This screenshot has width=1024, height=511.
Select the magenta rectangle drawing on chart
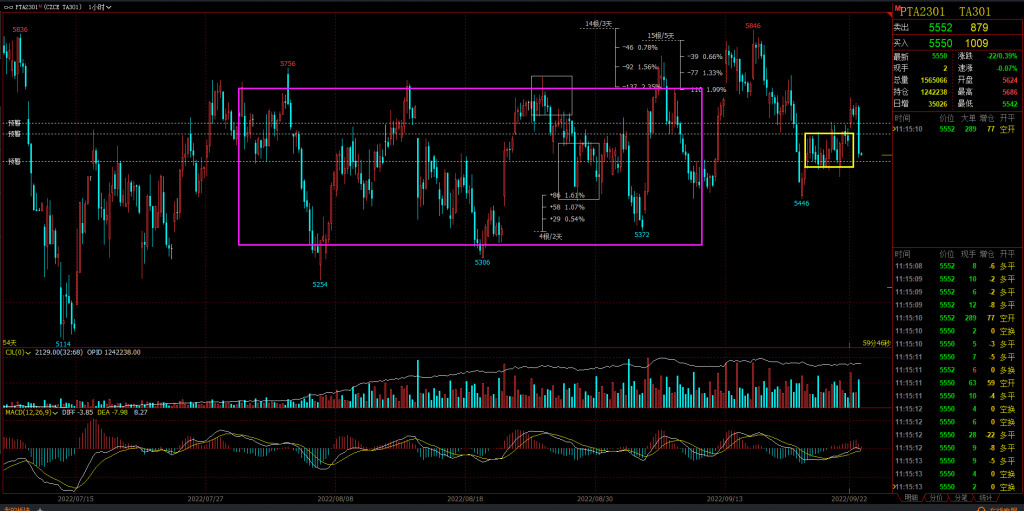(x=239, y=170)
